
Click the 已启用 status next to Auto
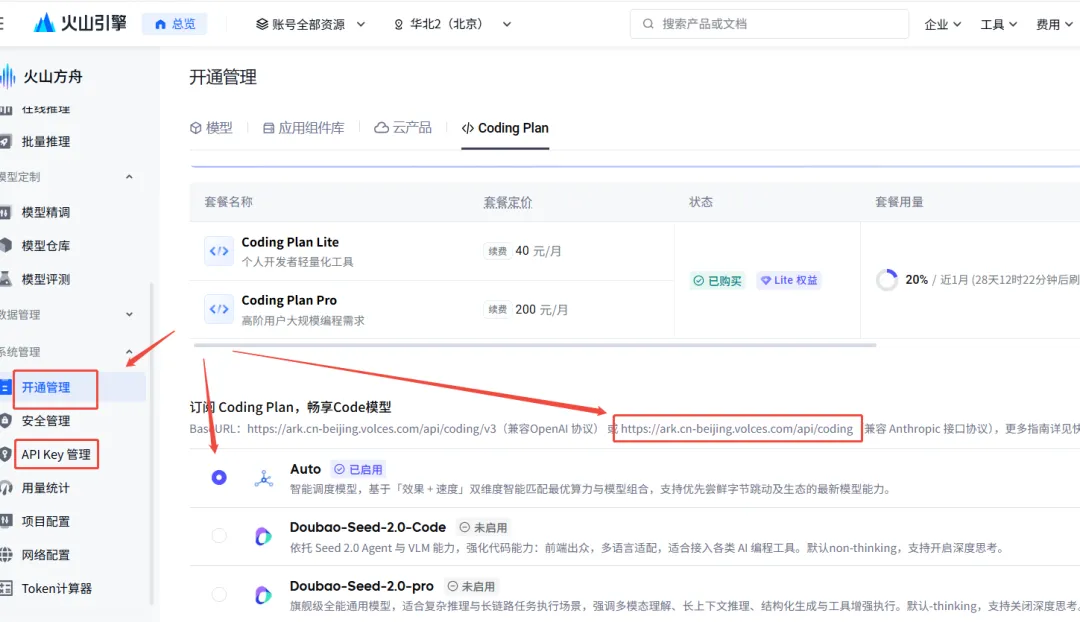(358, 469)
